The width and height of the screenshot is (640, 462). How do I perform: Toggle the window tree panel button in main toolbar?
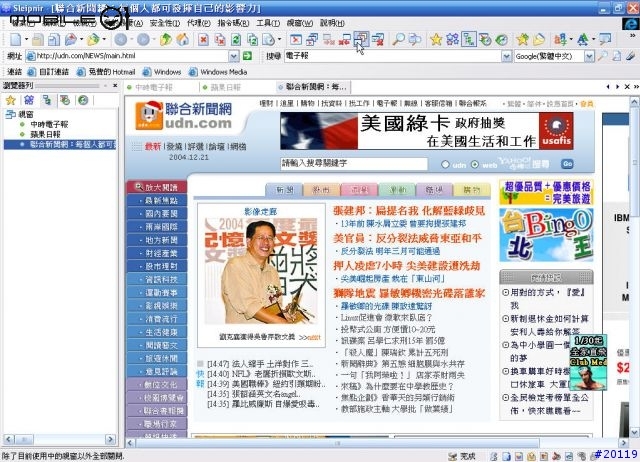click(469, 40)
